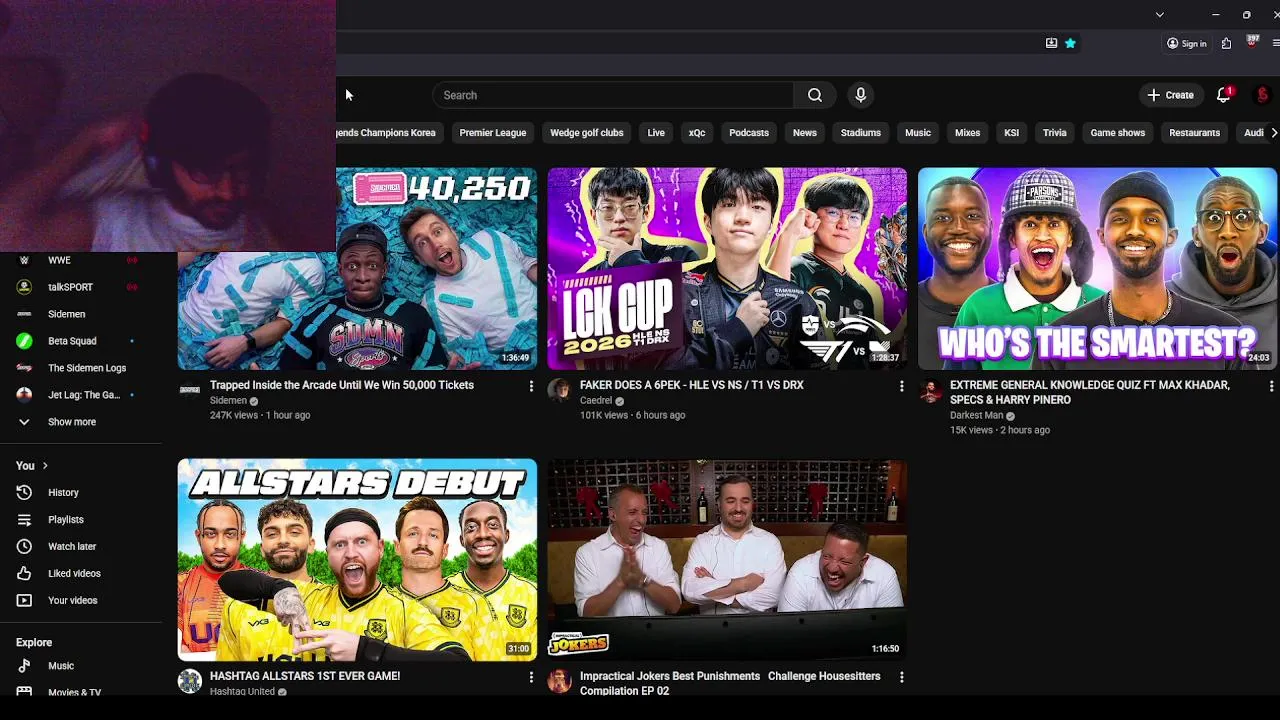This screenshot has width=1280, height=720.
Task: Open the ALLSTARS DEBUT thumbnail
Action: pyautogui.click(x=357, y=560)
